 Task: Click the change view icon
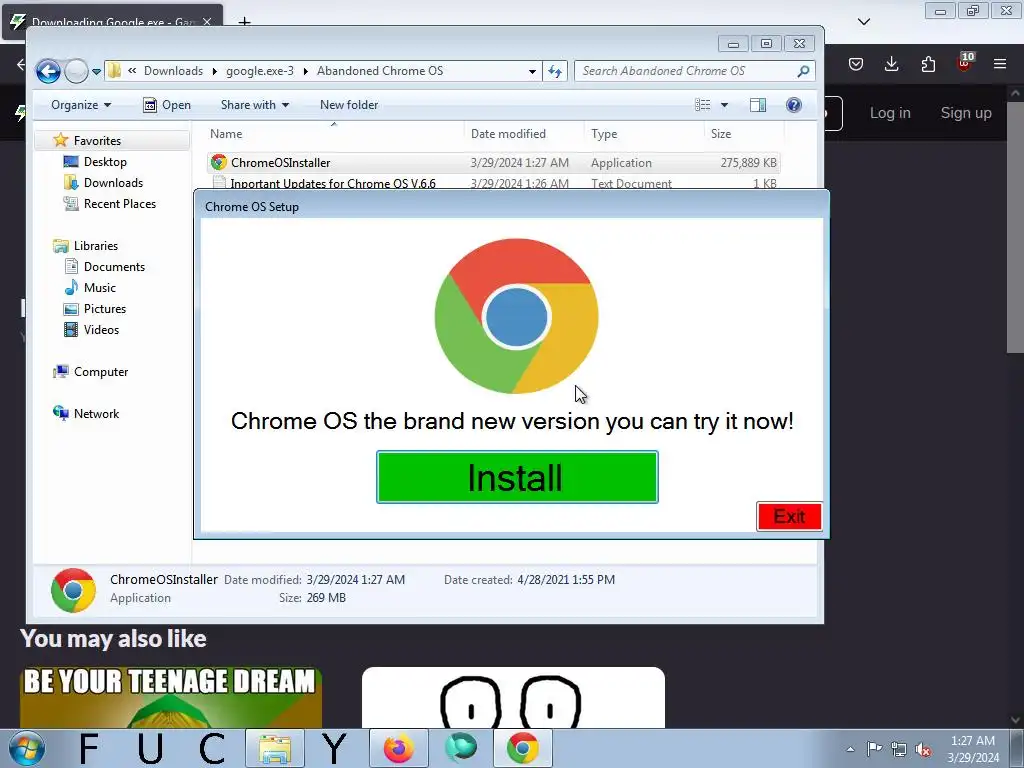(x=703, y=104)
